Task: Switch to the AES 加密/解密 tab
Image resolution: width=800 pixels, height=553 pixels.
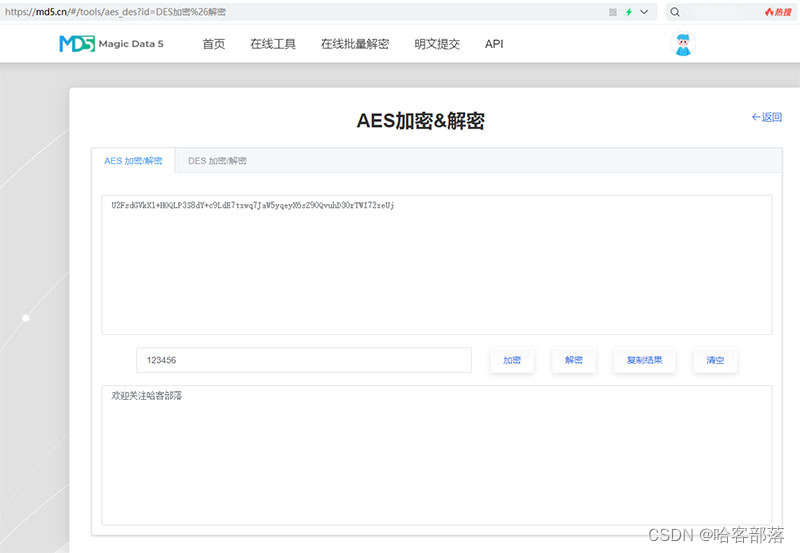Action: [133, 161]
